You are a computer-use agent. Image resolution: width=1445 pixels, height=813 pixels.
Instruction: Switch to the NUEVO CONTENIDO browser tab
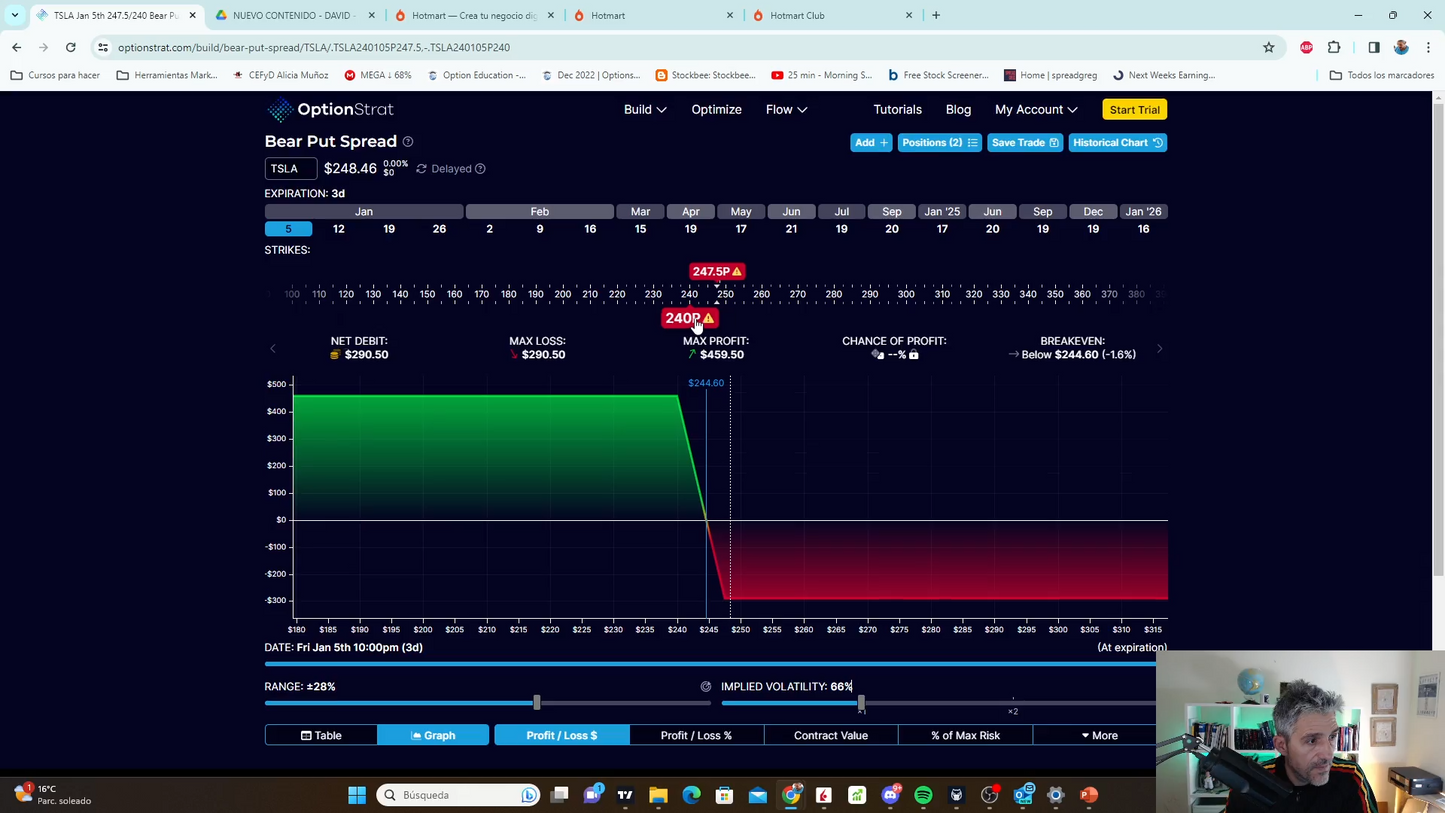294,16
